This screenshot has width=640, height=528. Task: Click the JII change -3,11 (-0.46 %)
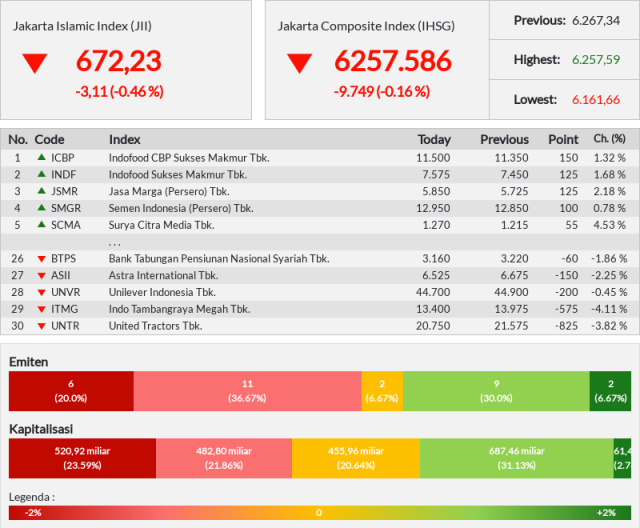(x=120, y=91)
